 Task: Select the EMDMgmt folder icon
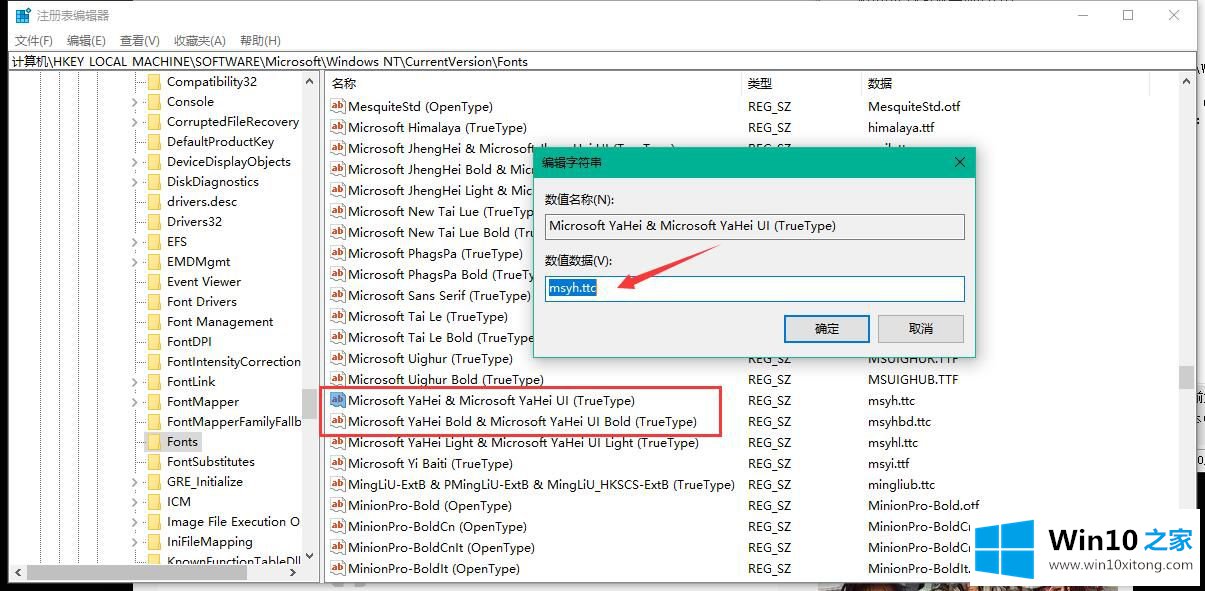coord(154,262)
